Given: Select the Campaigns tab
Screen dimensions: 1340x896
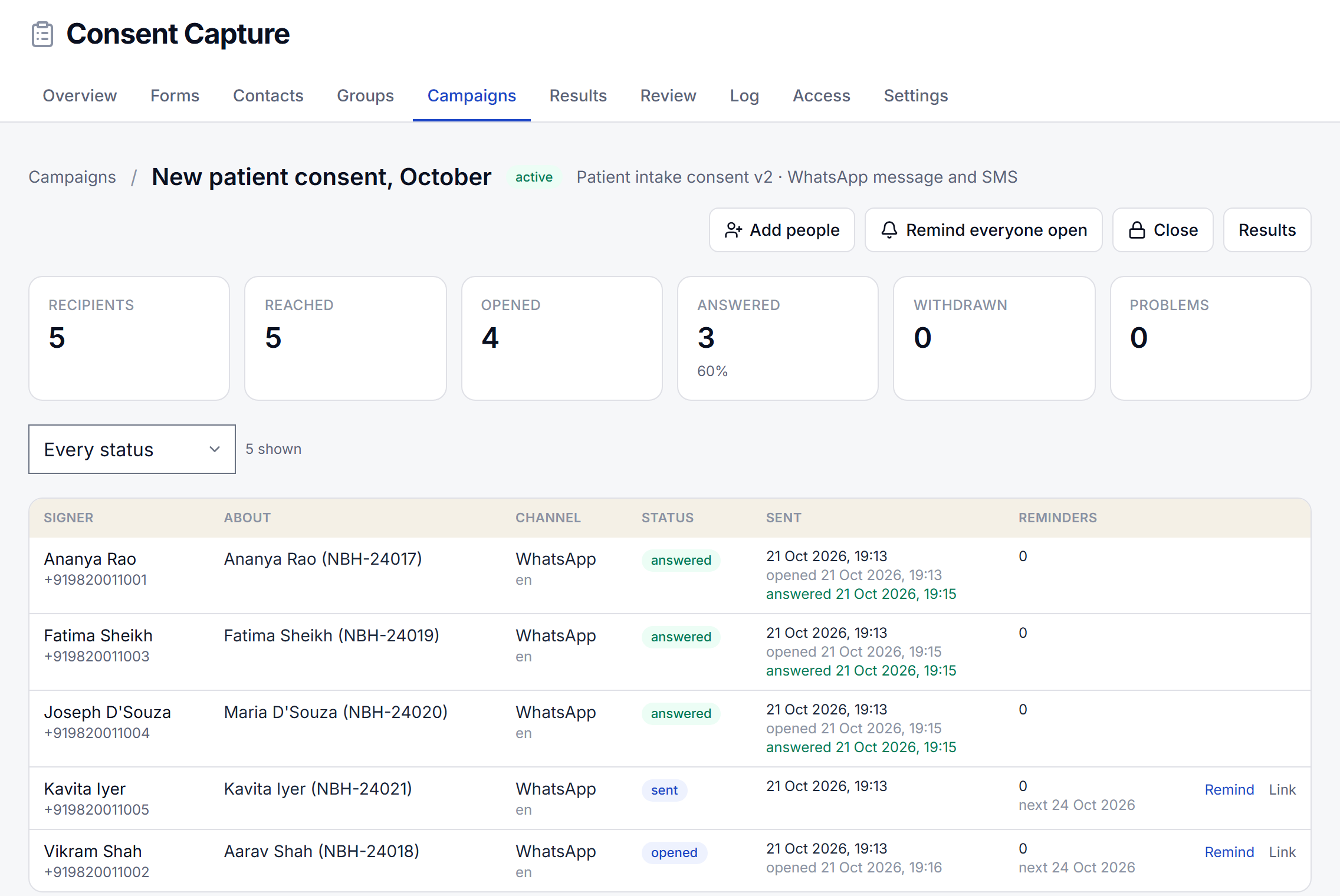Looking at the screenshot, I should pos(471,95).
